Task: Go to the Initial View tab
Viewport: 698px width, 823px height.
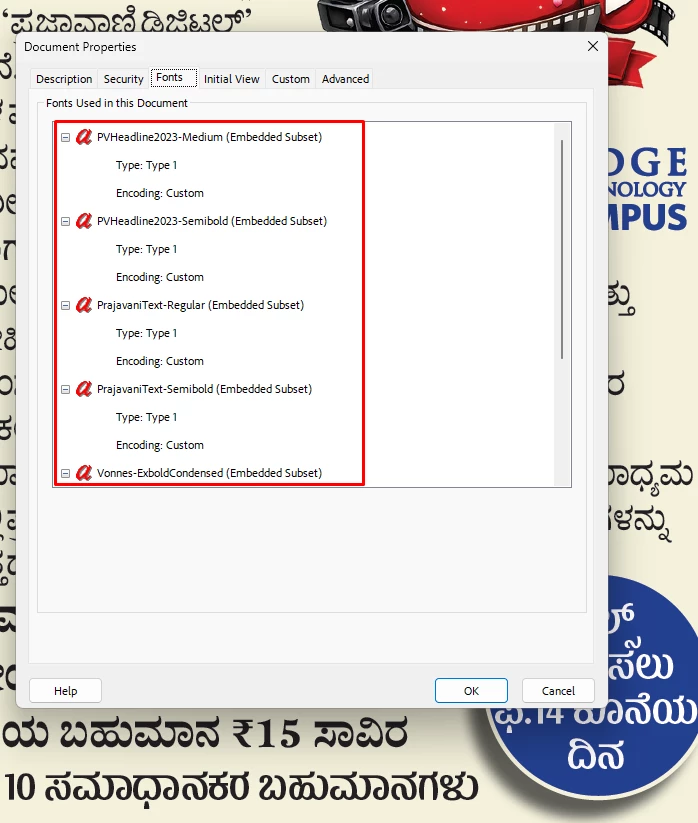Action: coord(231,79)
